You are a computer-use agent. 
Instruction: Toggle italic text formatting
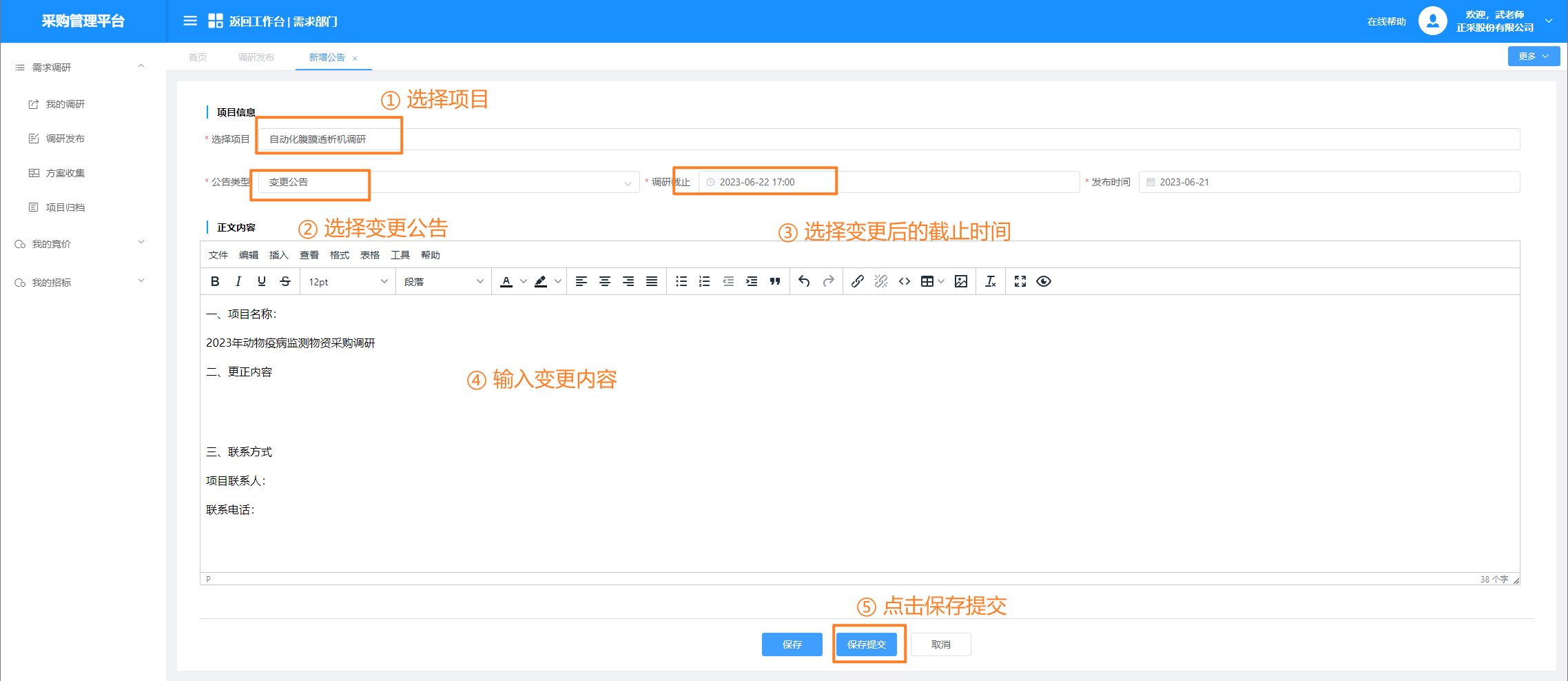[x=238, y=281]
